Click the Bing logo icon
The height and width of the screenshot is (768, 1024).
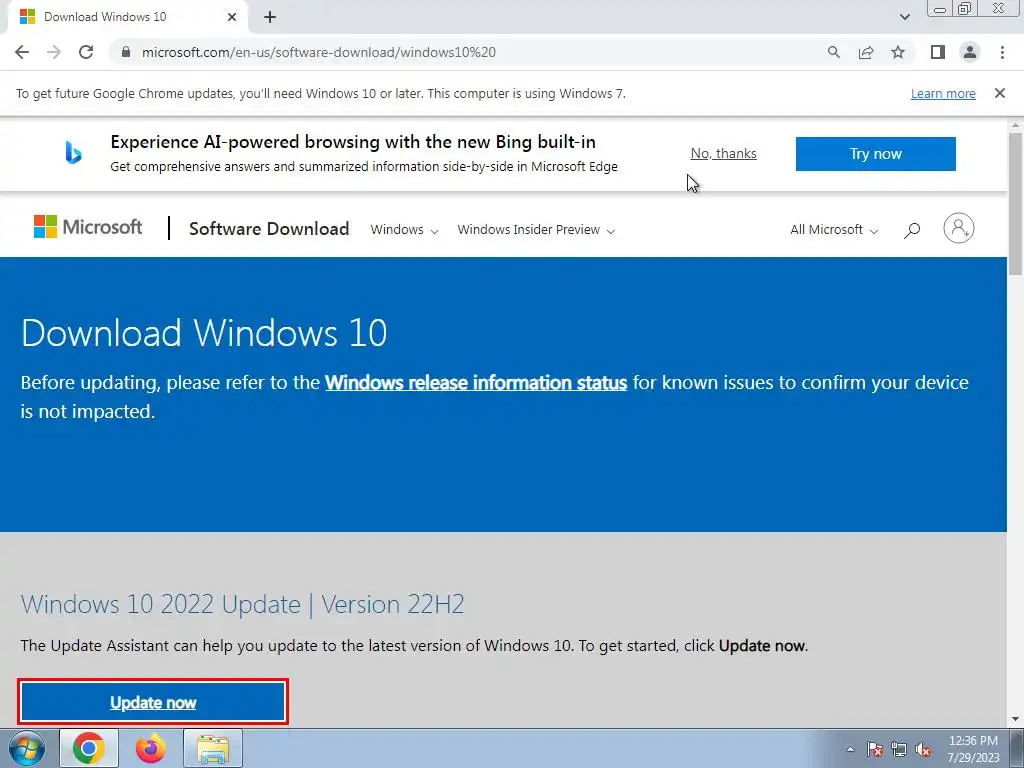pyautogui.click(x=73, y=153)
